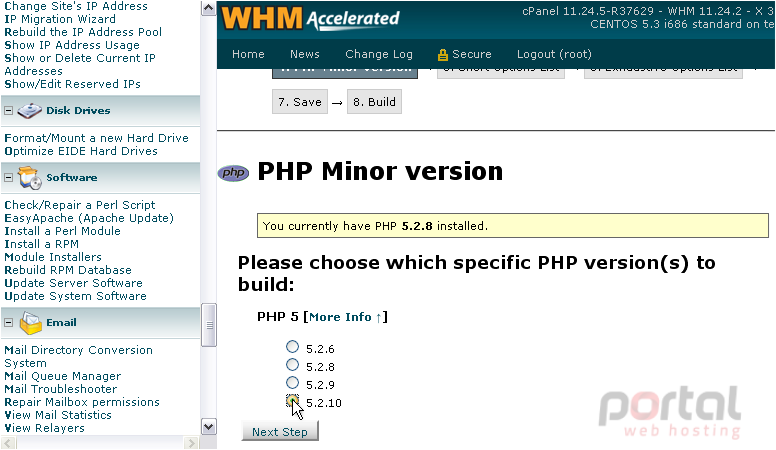Screen dimensions: 776x450
Task: Collapse the Software section
Action: (x=8, y=177)
